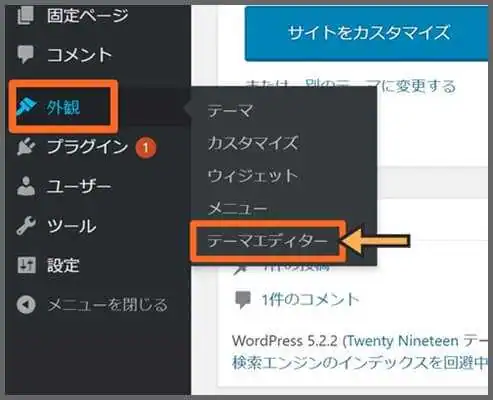Click the collapse menu arrow icon
The height and width of the screenshot is (400, 493).
(26, 304)
